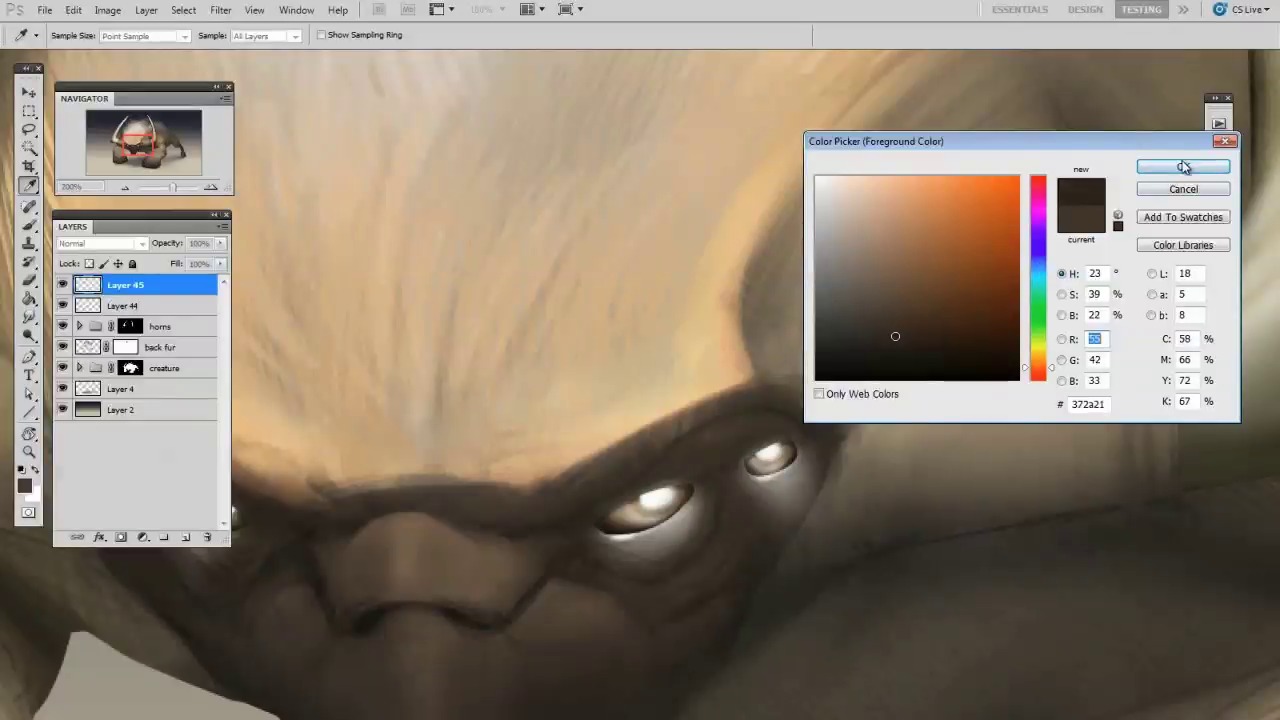Click the link layers icon

pos(78,537)
